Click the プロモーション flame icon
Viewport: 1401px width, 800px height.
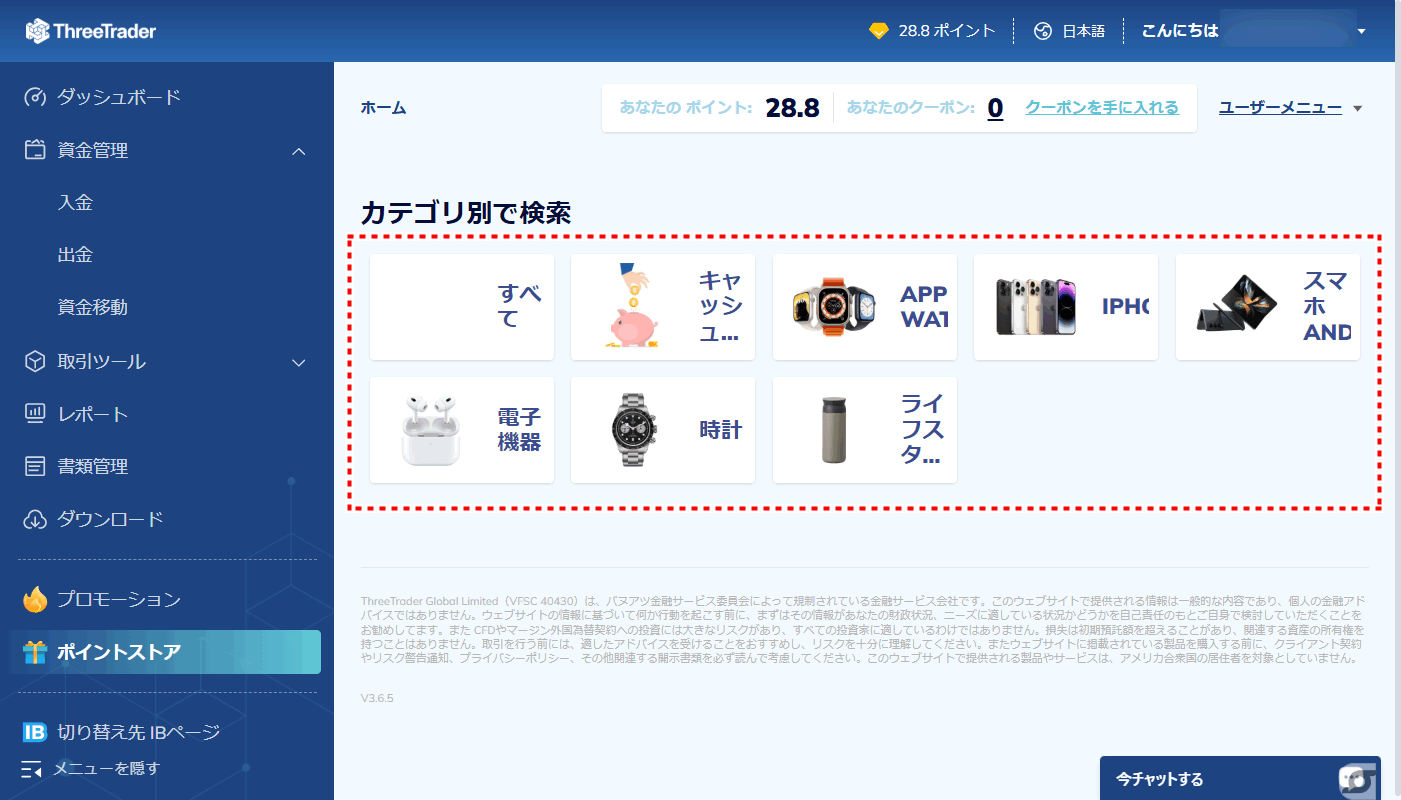(35, 599)
